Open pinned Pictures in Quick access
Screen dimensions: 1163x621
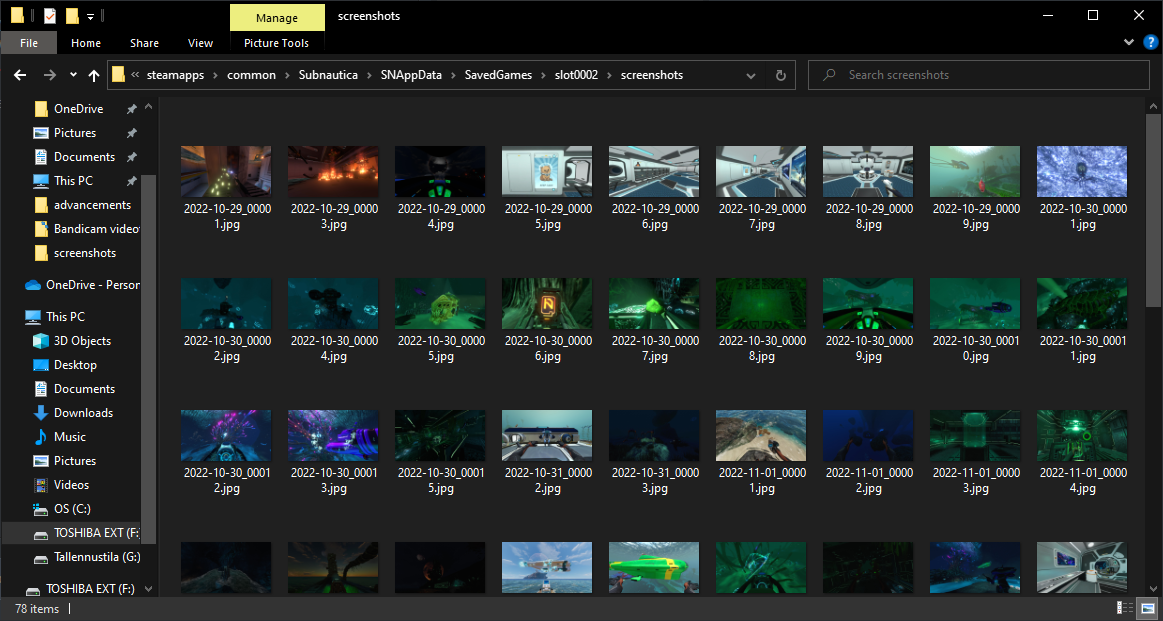[75, 133]
